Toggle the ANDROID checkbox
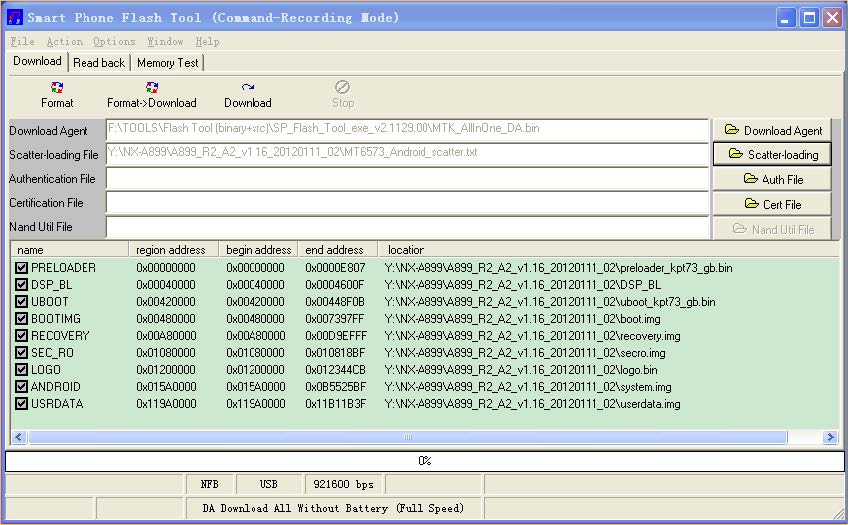Viewport: 848px width, 525px height. coord(21,387)
